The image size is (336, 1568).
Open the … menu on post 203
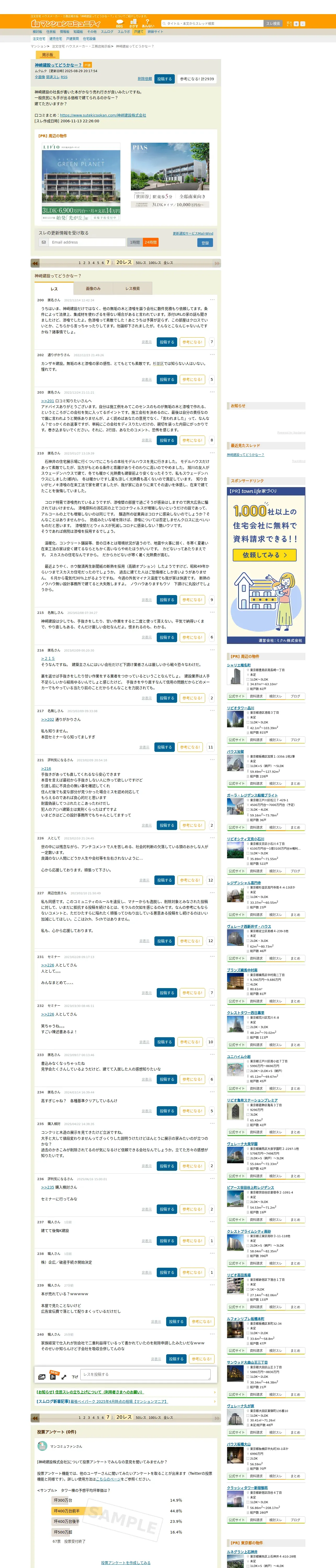[x=212, y=392]
